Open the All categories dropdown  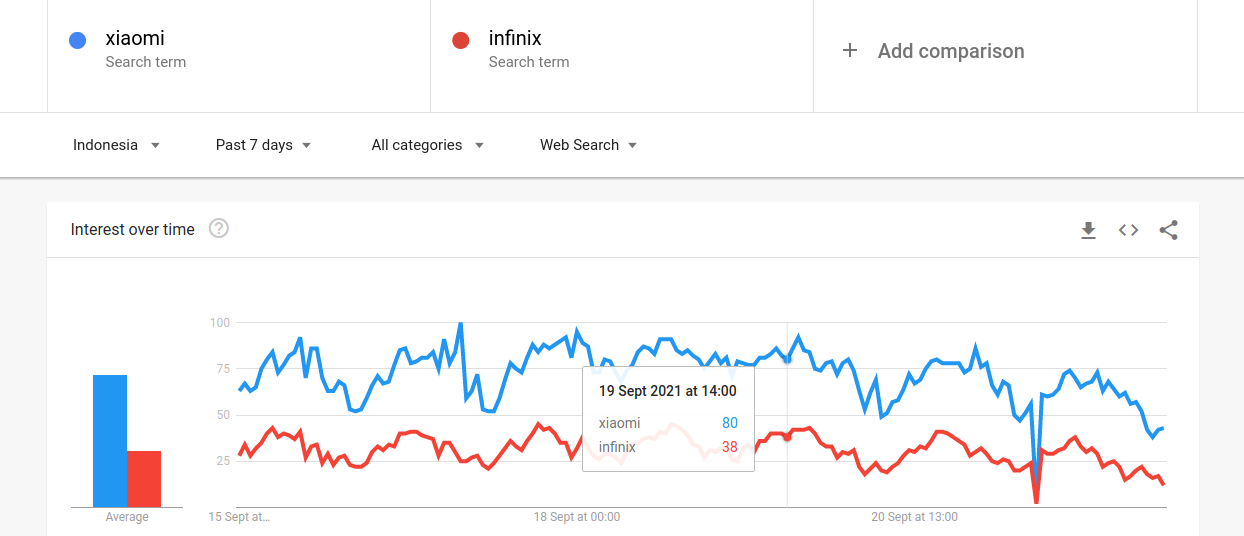coord(427,145)
